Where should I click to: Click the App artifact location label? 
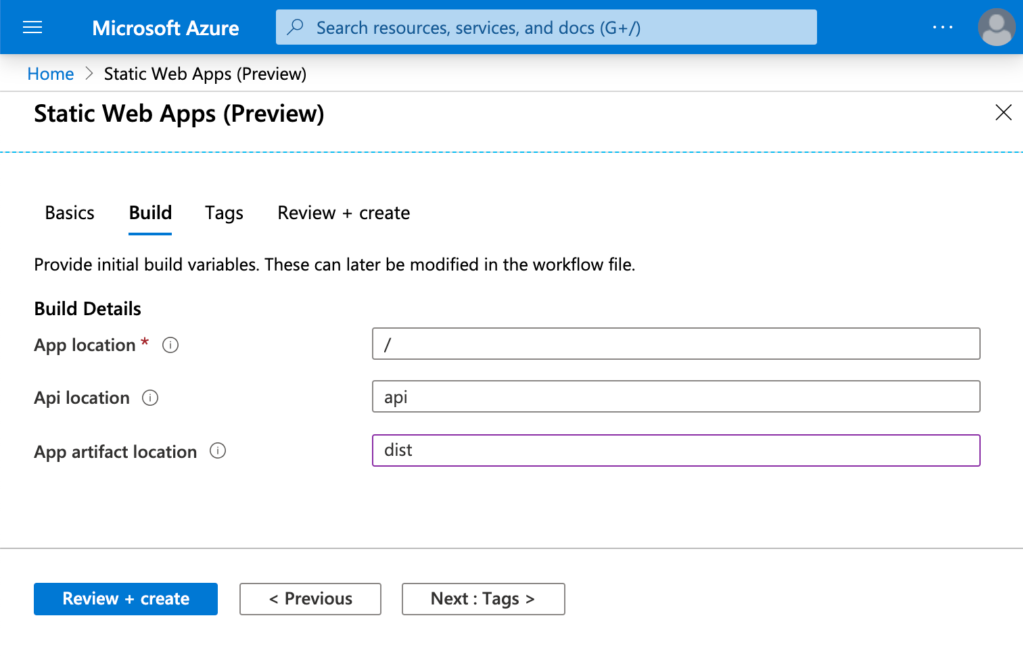point(115,451)
